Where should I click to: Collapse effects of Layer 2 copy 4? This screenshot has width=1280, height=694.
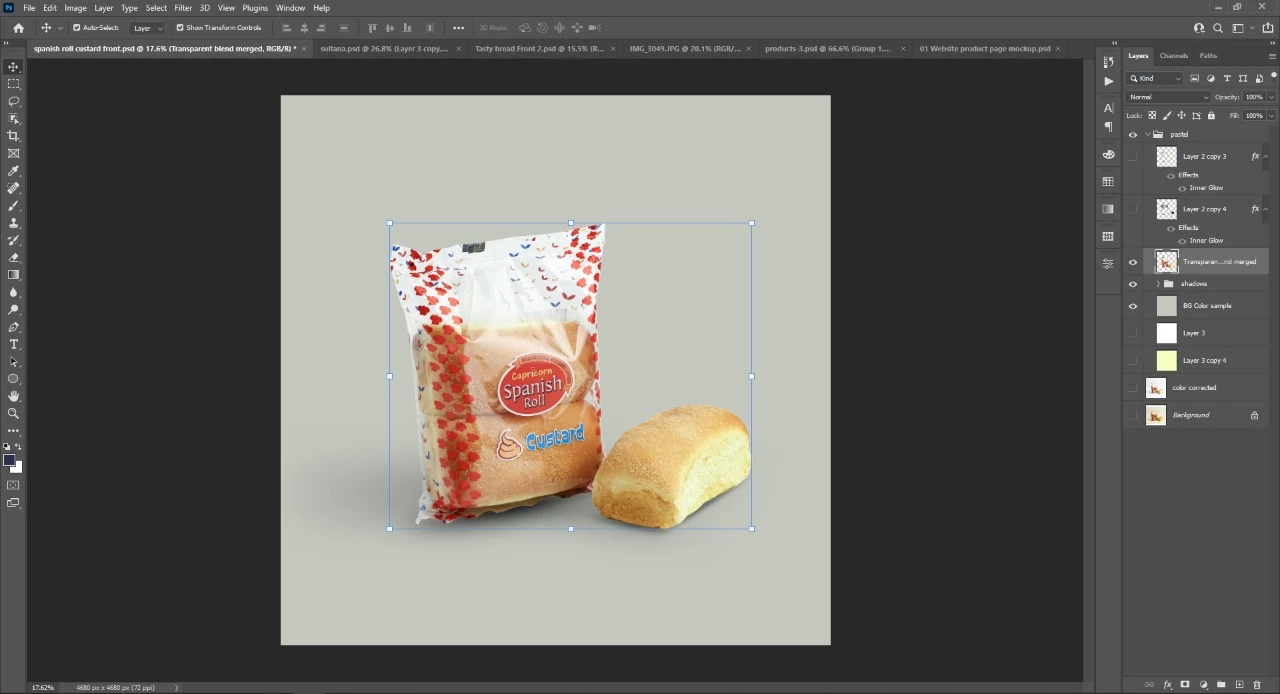1265,209
